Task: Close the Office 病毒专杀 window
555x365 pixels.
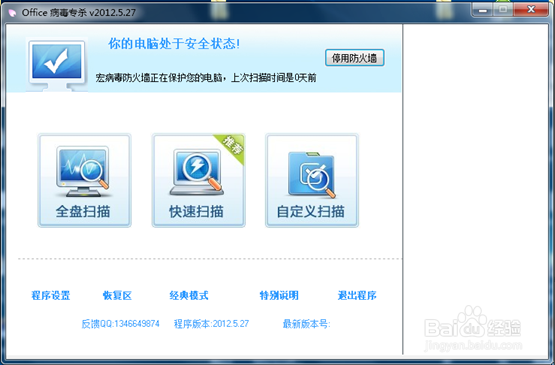Action: (x=531, y=10)
